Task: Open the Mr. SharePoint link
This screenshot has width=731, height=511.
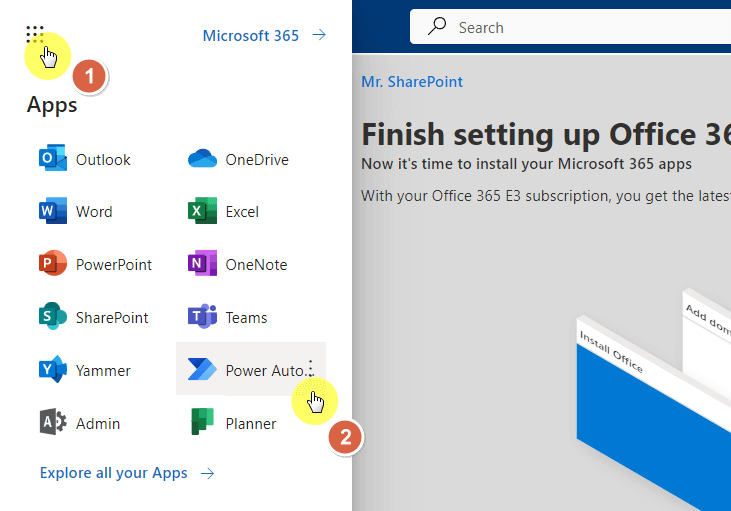Action: tap(412, 82)
